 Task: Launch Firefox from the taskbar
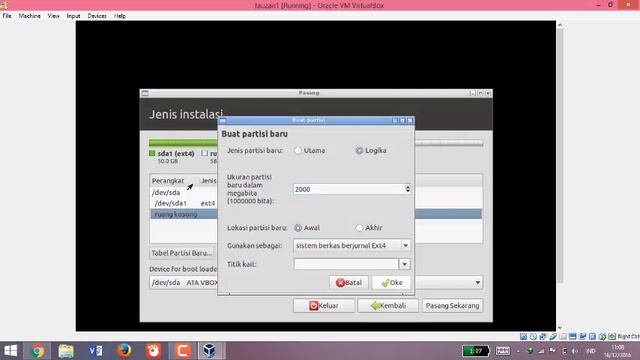tap(124, 351)
